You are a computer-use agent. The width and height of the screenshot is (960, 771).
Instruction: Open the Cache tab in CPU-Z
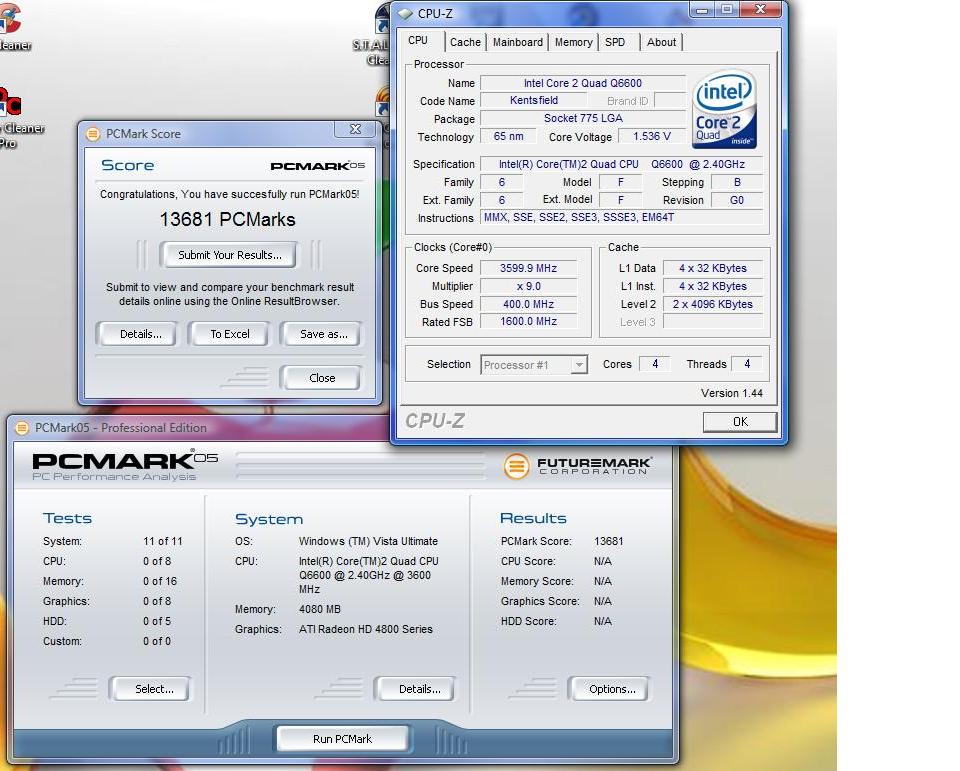tap(465, 42)
